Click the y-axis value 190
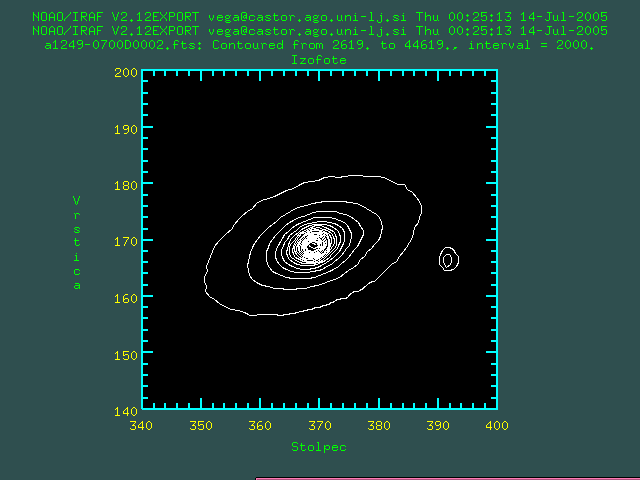The image size is (640, 480). 126,129
